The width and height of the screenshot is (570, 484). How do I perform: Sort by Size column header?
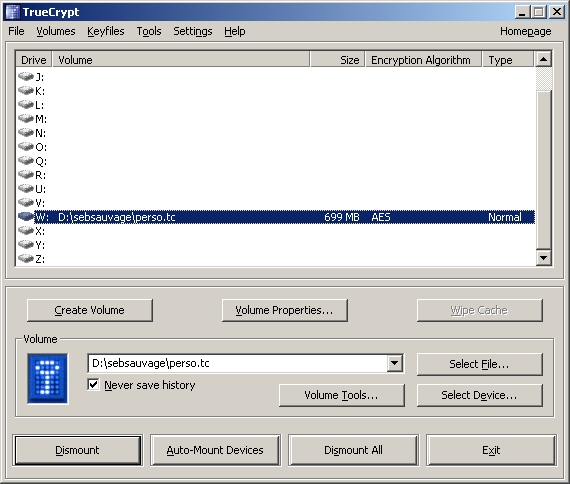pos(338,60)
